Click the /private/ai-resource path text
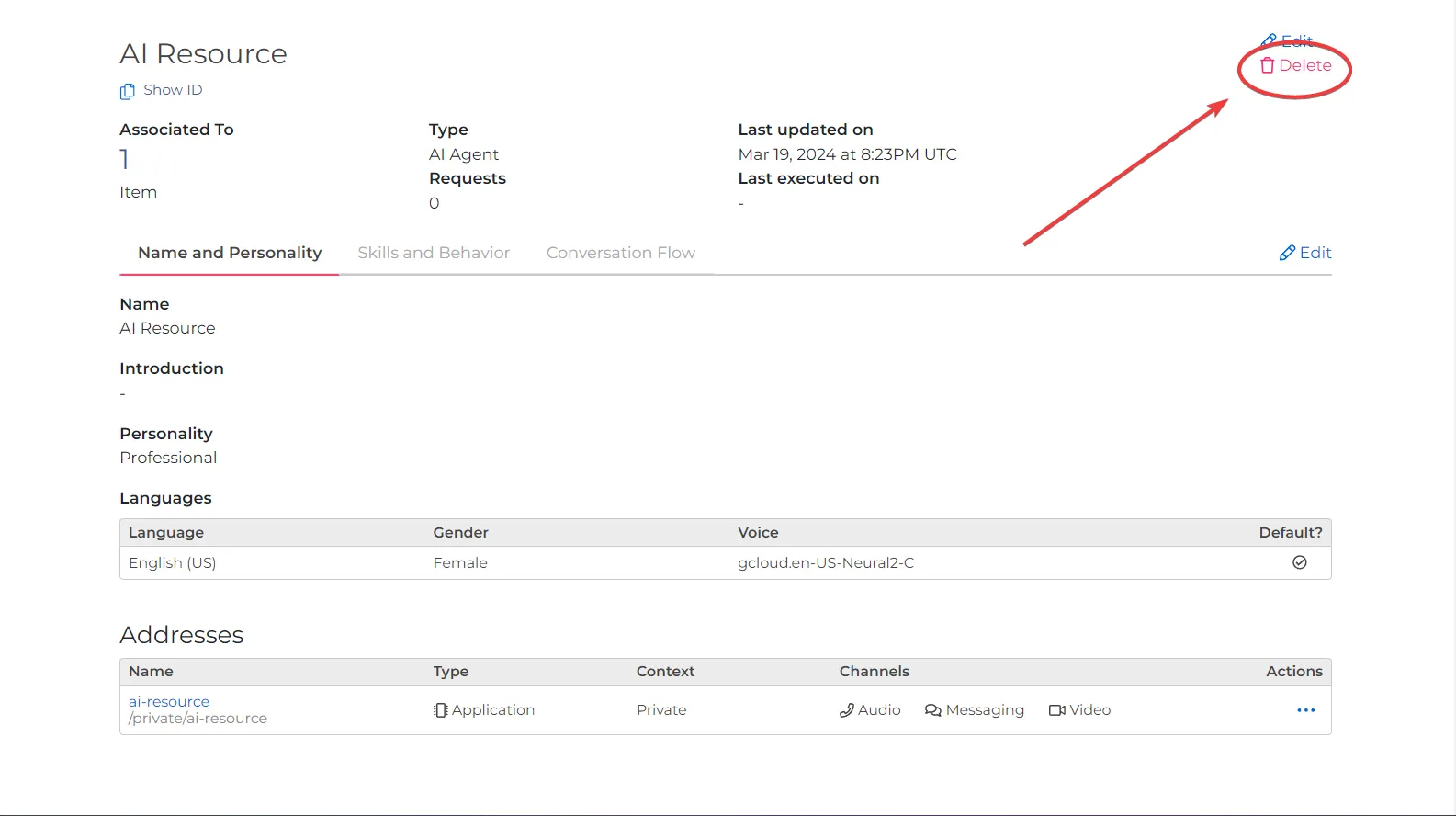The height and width of the screenshot is (816, 1456). pos(198,719)
